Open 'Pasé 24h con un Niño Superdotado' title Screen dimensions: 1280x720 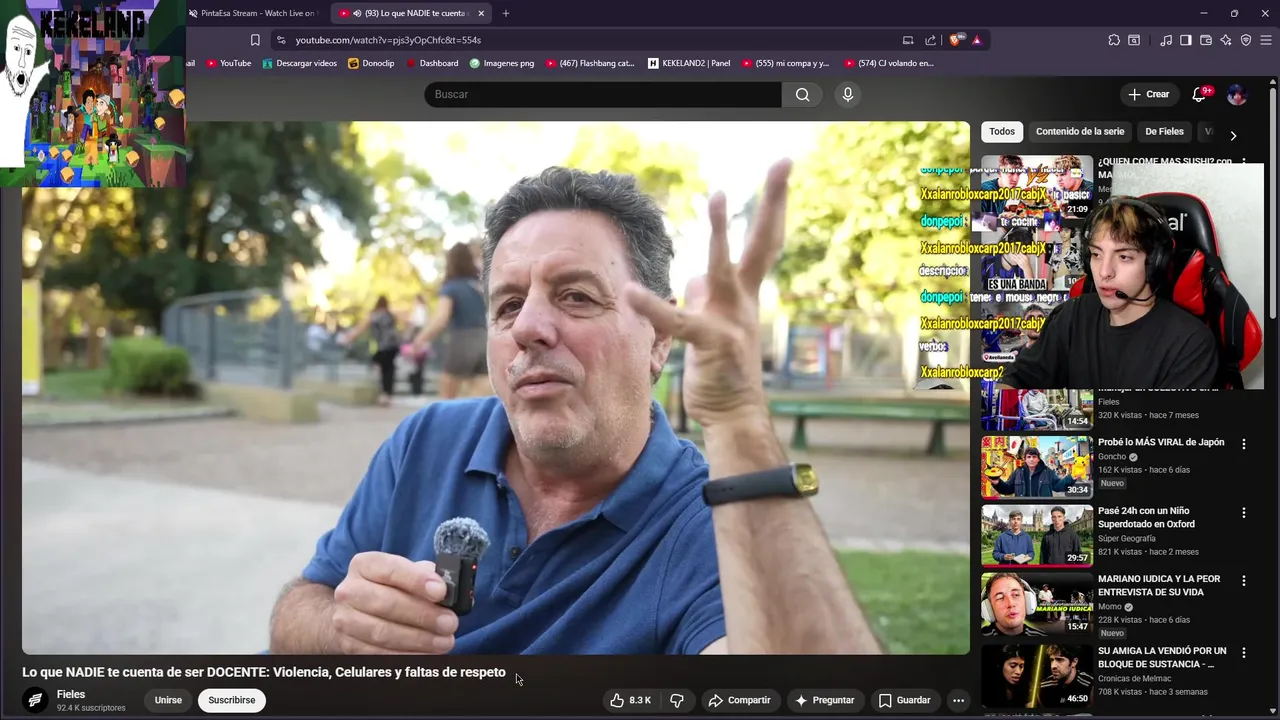1146,517
